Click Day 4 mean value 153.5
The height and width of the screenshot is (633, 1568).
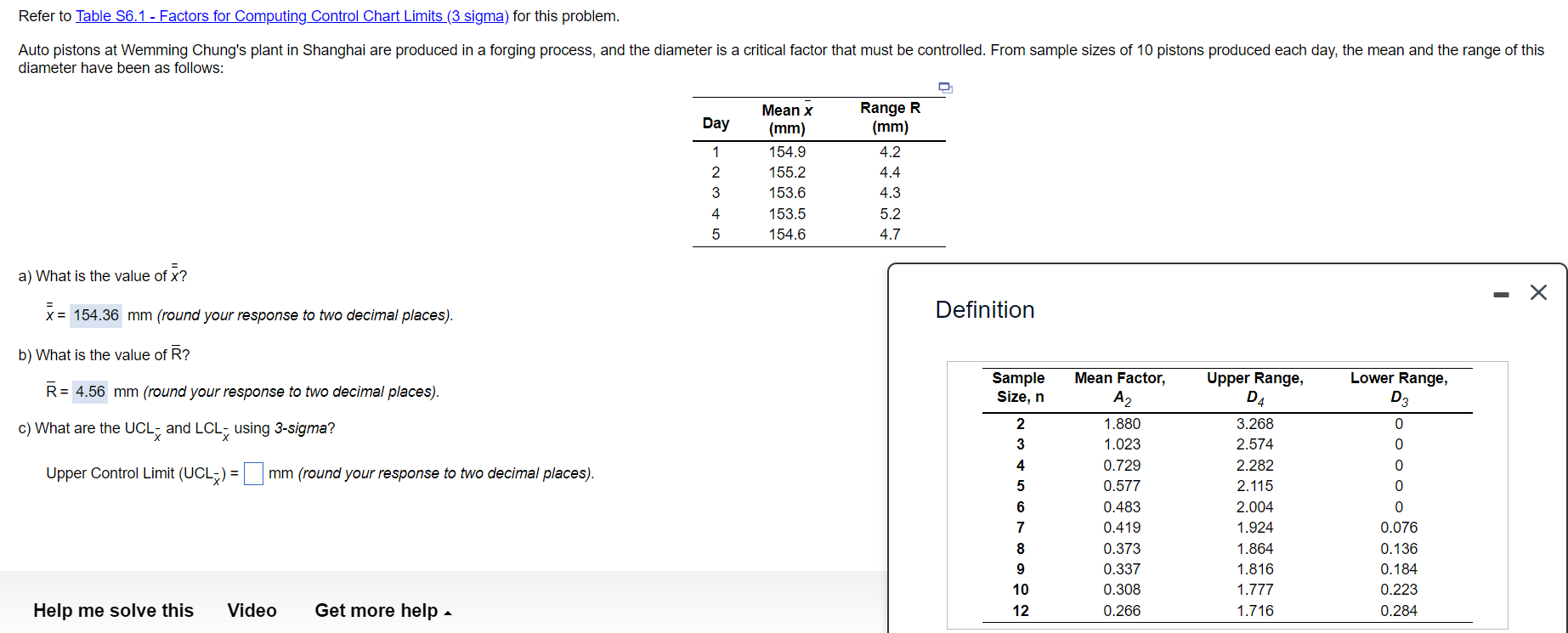[787, 214]
